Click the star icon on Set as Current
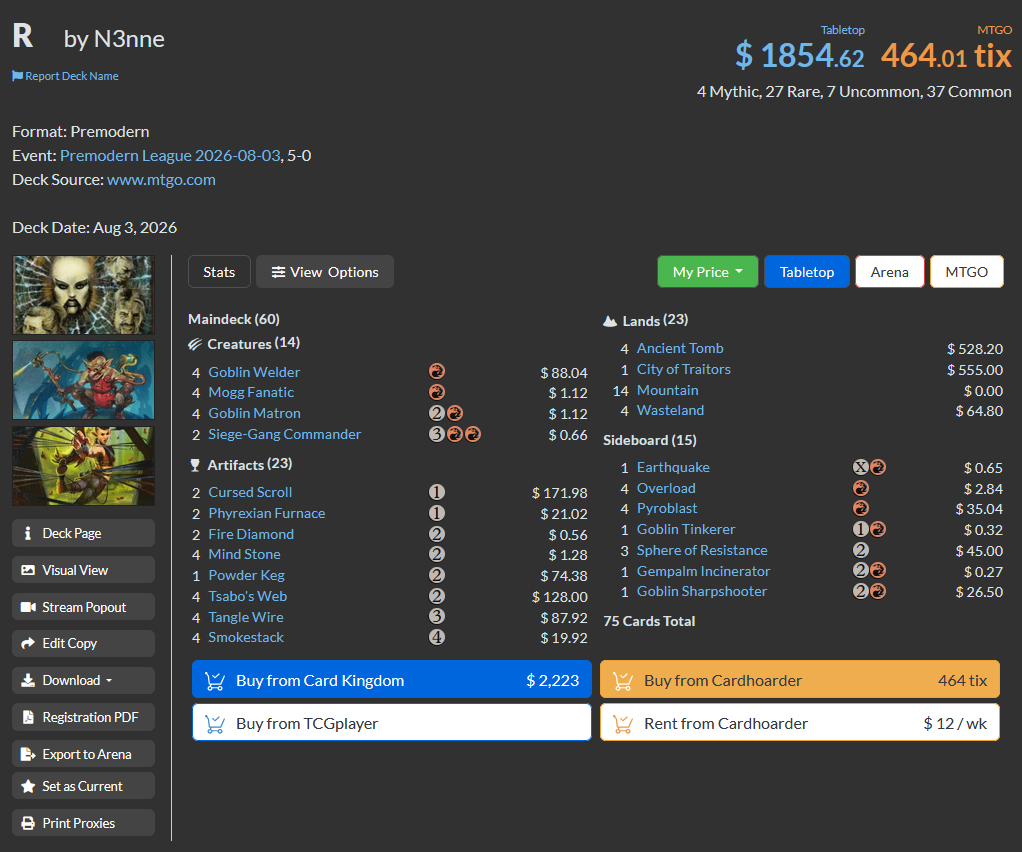Screen dimensions: 1022x852 pyautogui.click(x=28, y=786)
